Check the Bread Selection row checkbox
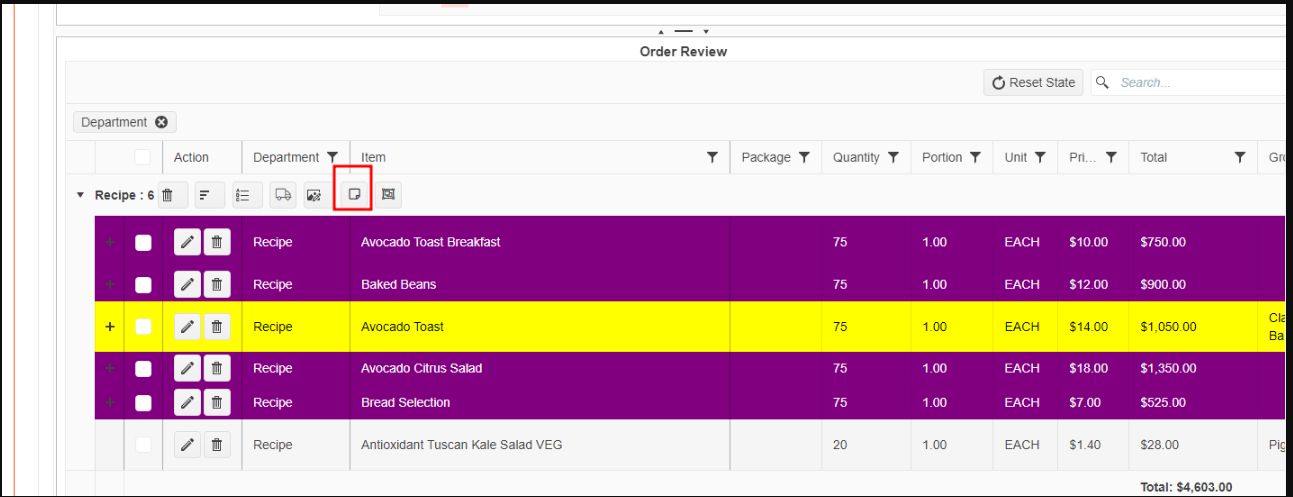The height and width of the screenshot is (497, 1293). pyautogui.click(x=143, y=403)
